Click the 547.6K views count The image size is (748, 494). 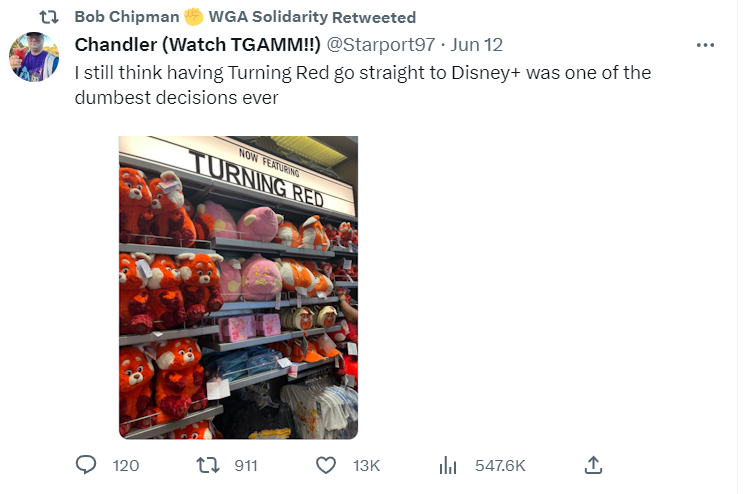(500, 465)
